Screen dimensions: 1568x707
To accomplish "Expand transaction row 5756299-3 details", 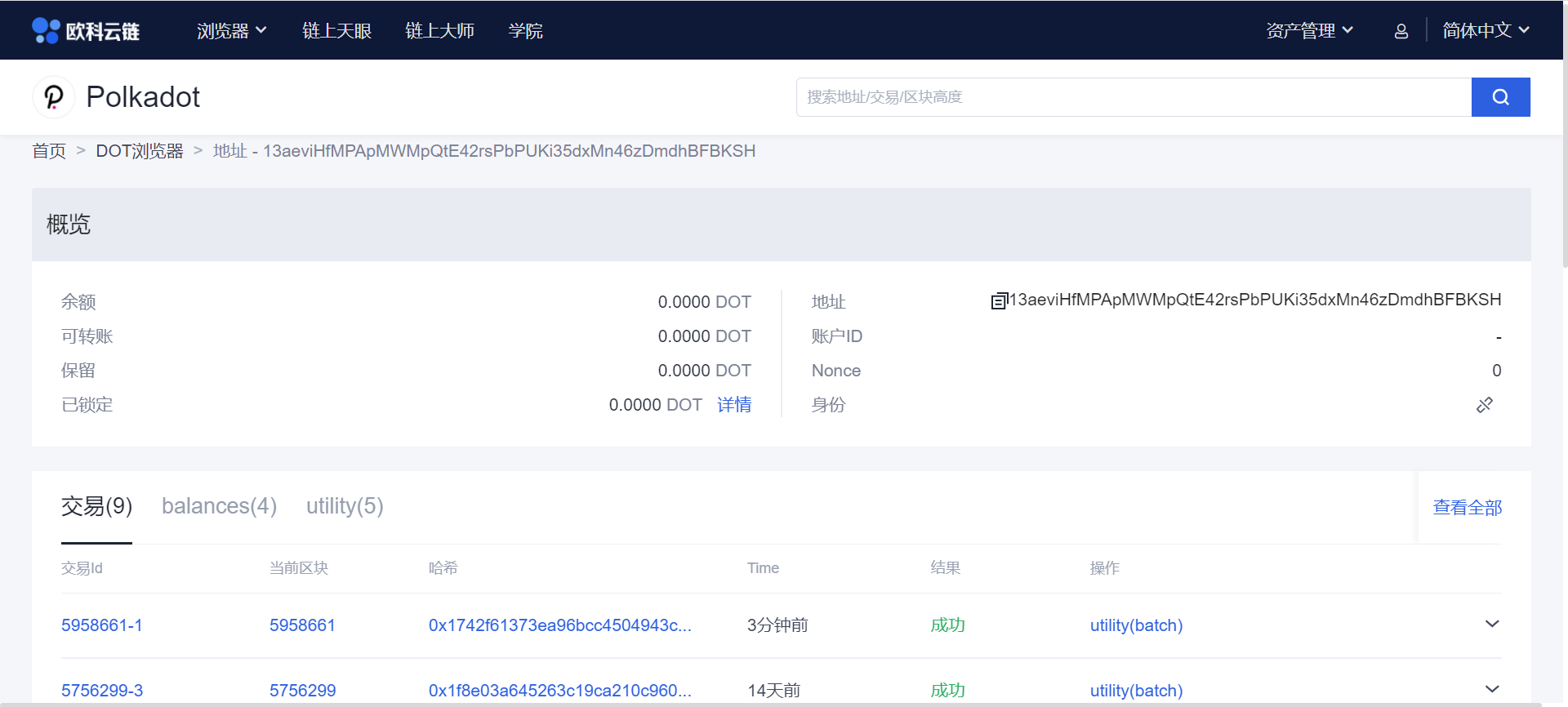I will coord(1492,689).
